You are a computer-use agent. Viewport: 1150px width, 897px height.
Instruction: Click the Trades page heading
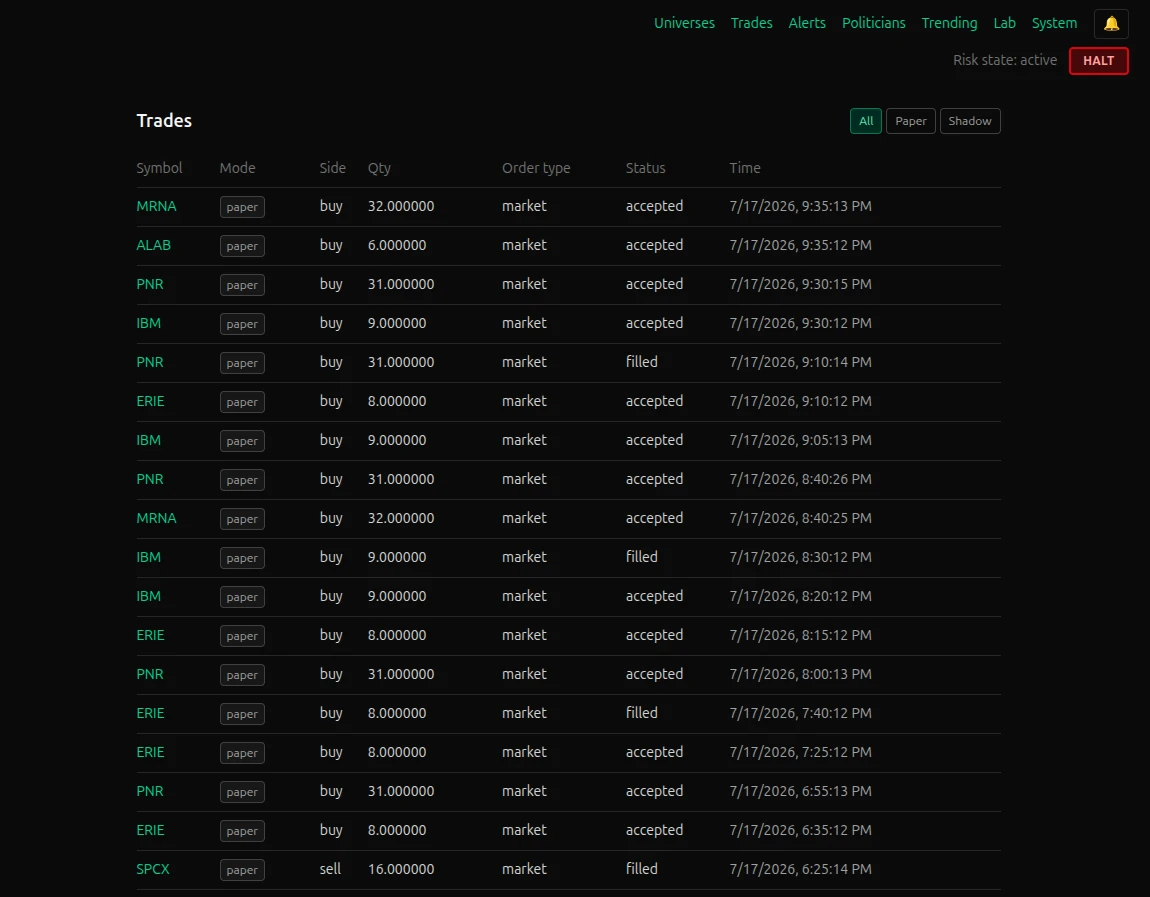click(x=164, y=121)
